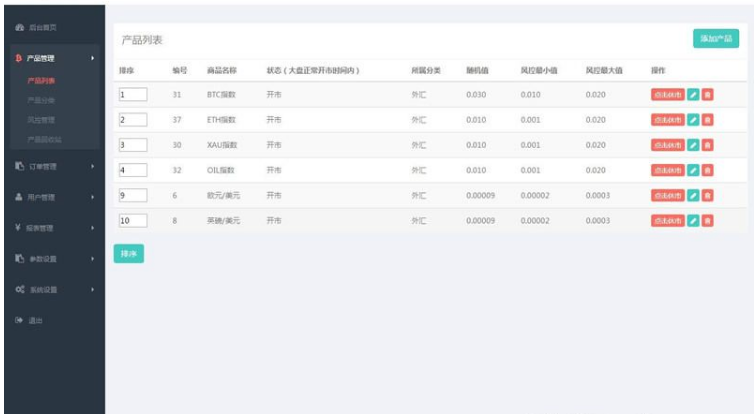
Task: Click the 所属分类 column header
Action: pyautogui.click(x=426, y=71)
